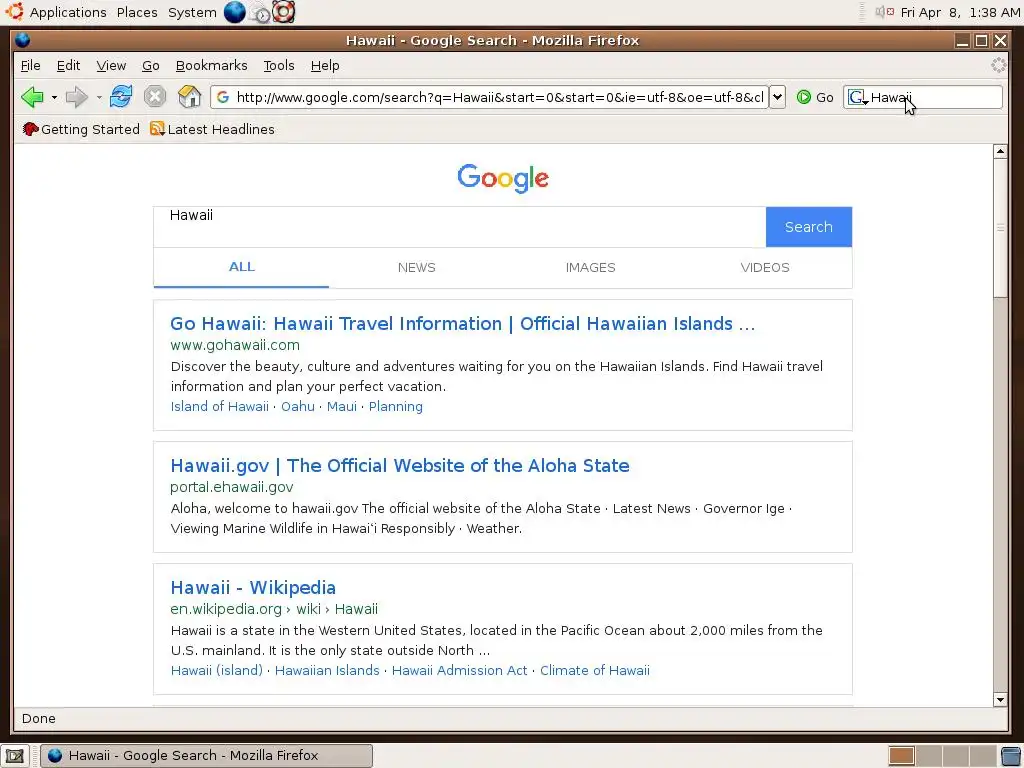
Task: Select the ALL results tab
Action: tap(242, 267)
